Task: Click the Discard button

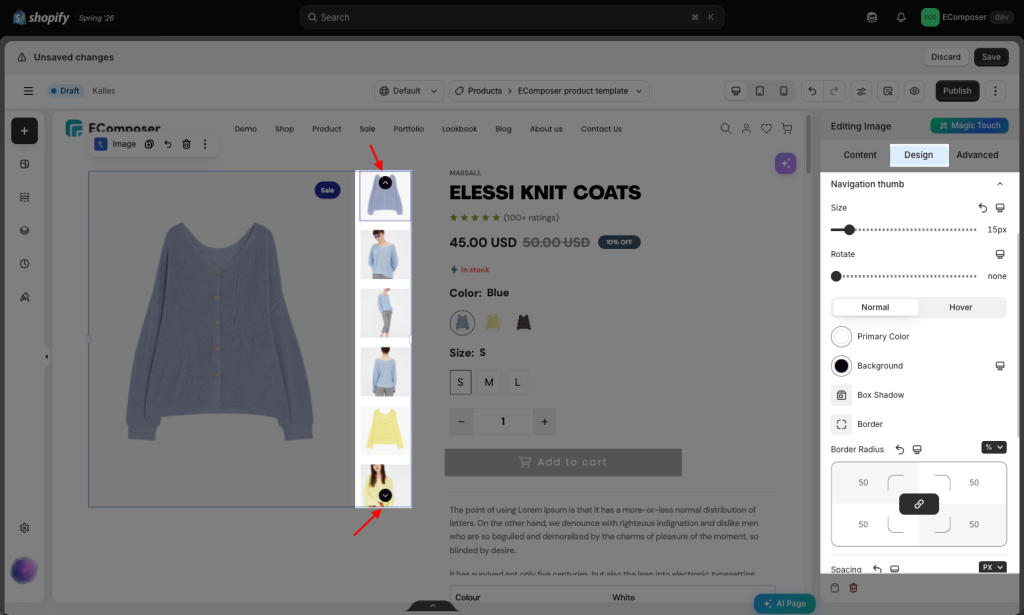Action: coord(946,57)
